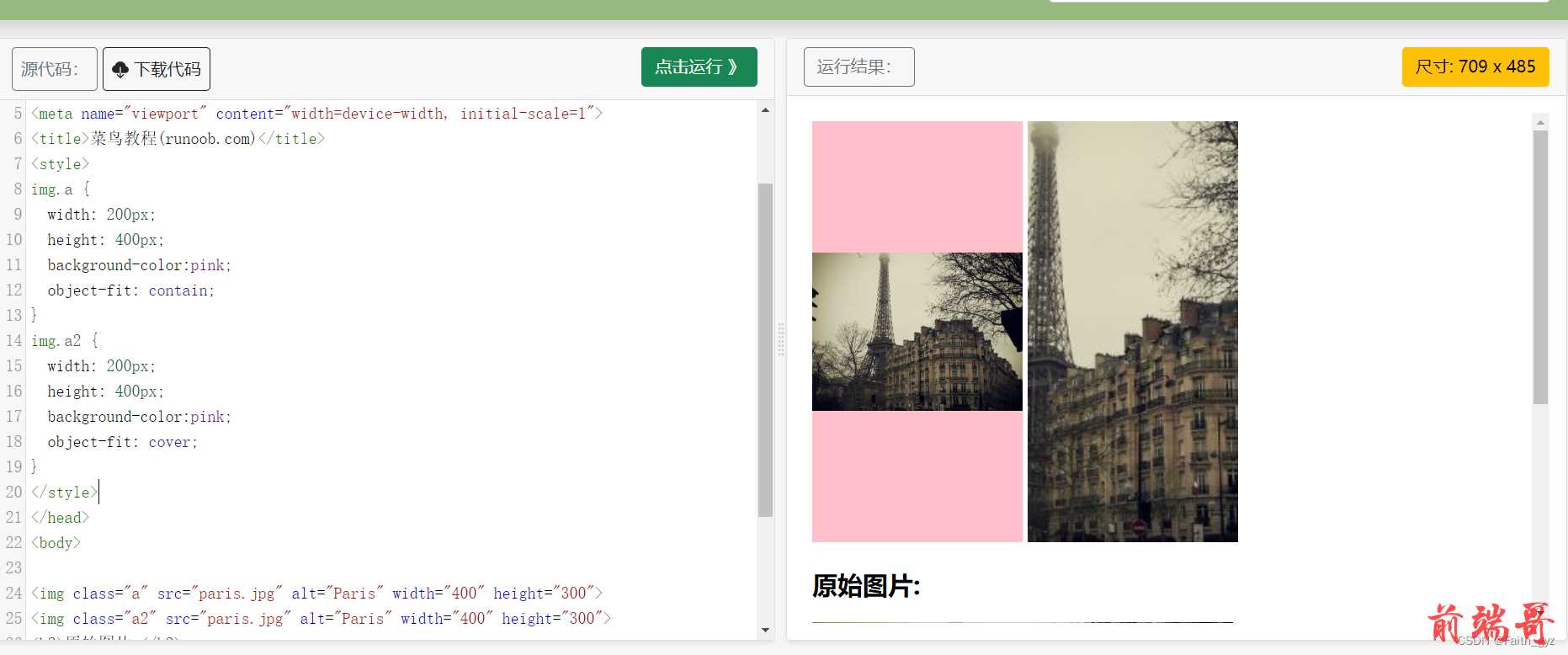
Task: Click the </head> tag line
Action: [60, 518]
